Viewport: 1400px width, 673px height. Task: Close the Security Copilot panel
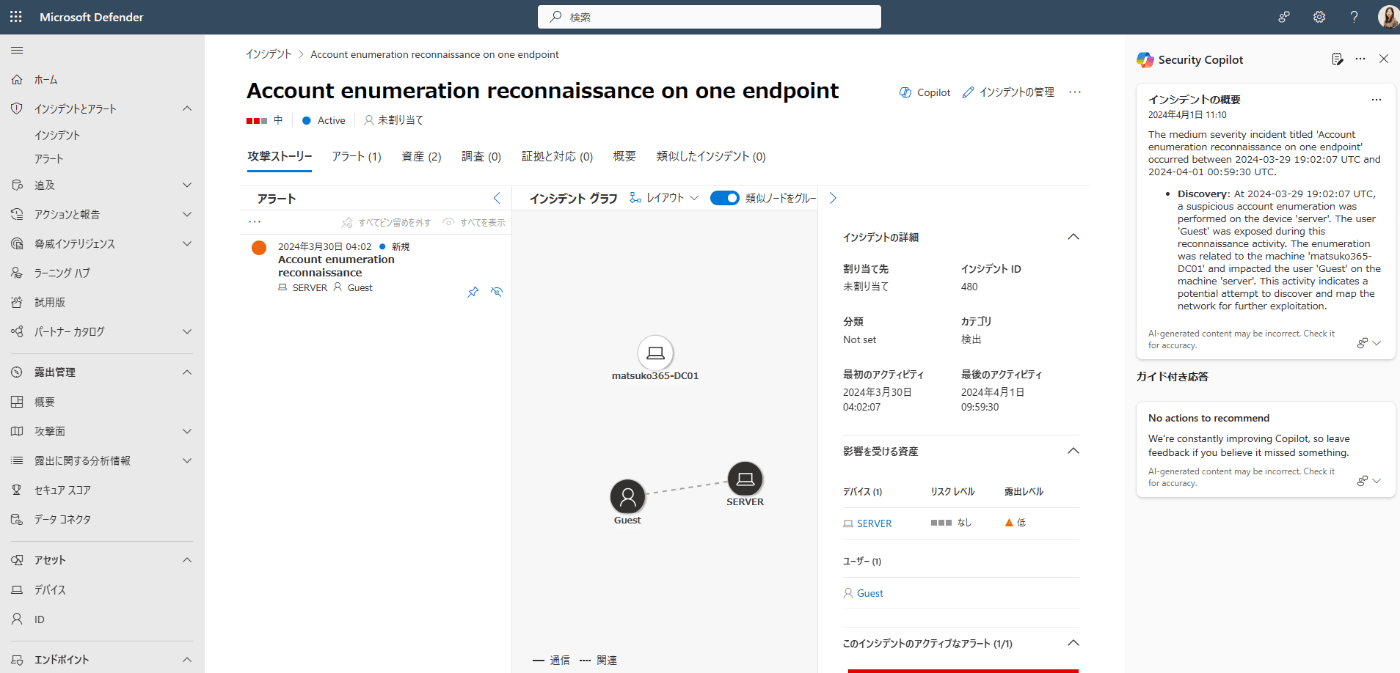(x=1383, y=60)
